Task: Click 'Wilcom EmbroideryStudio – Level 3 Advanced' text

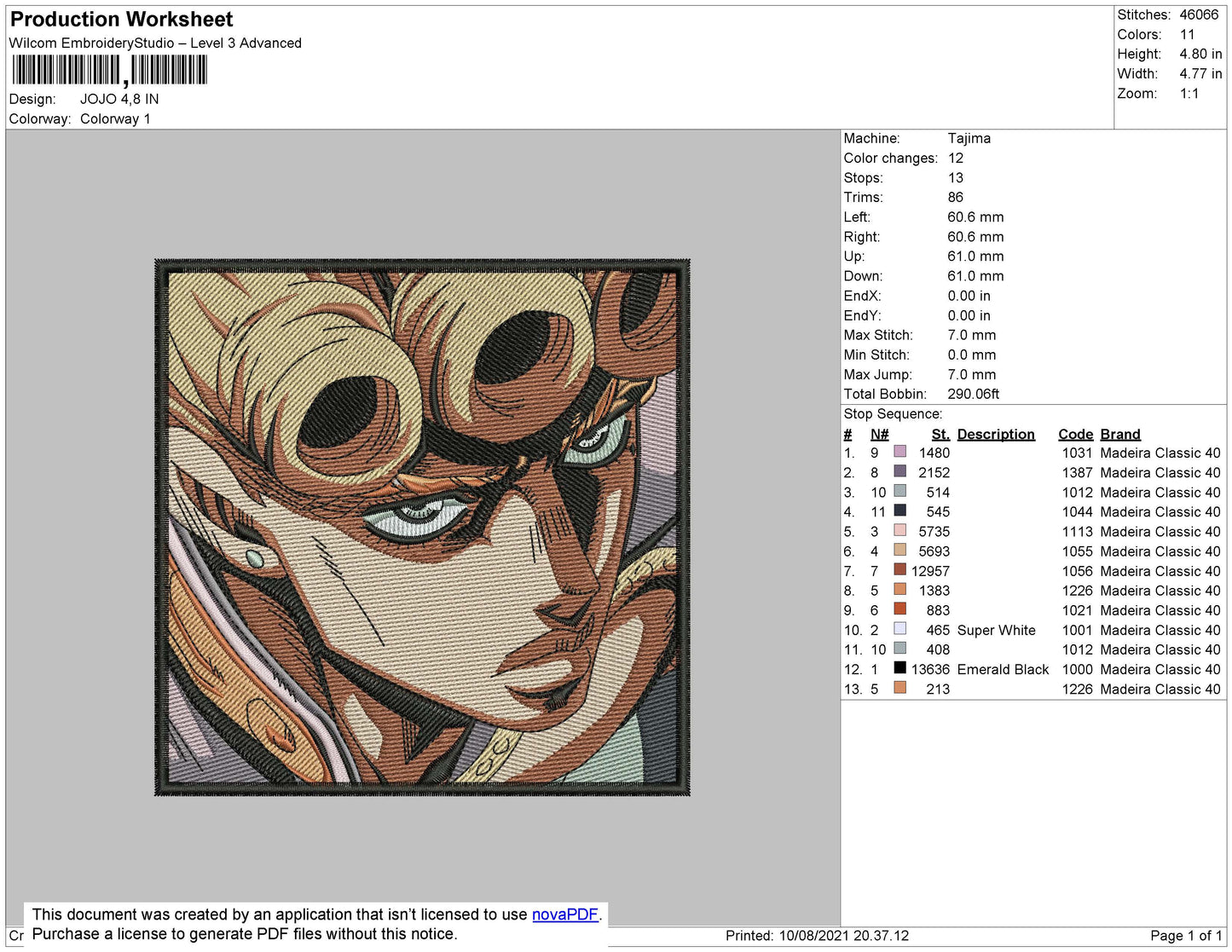Action: pyautogui.click(x=155, y=43)
